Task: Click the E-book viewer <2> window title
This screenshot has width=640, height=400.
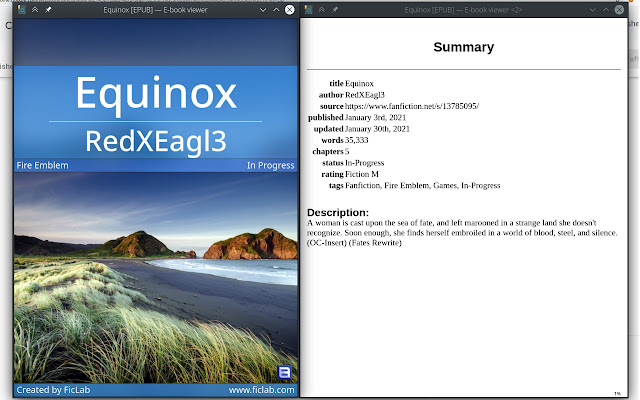Action: click(463, 10)
